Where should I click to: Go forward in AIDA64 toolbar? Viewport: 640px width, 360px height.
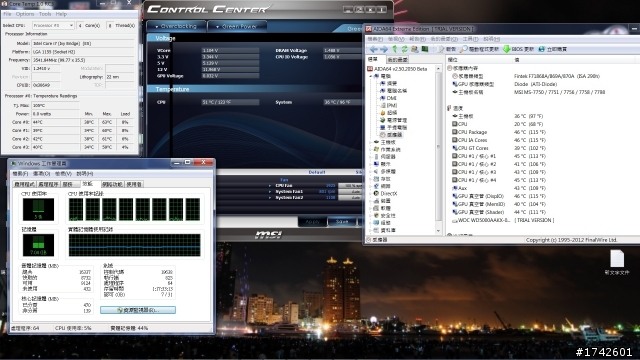coord(384,49)
